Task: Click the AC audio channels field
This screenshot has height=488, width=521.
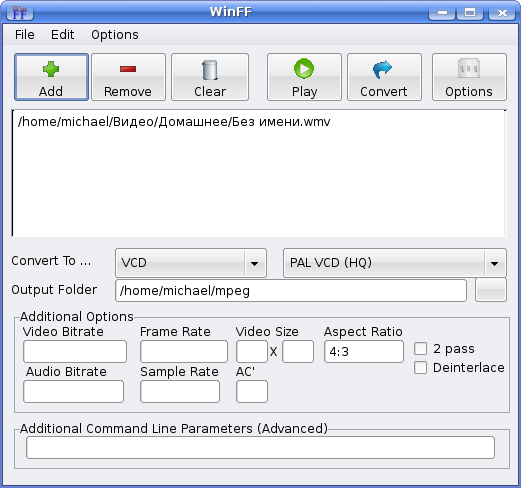Action: (252, 391)
